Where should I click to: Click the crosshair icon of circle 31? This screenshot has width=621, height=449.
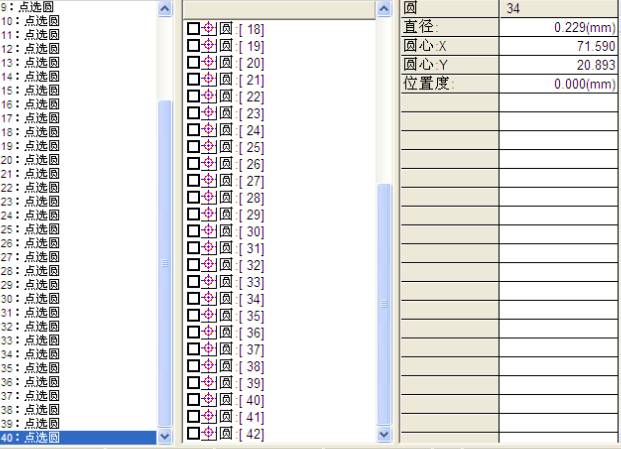pyautogui.click(x=209, y=248)
